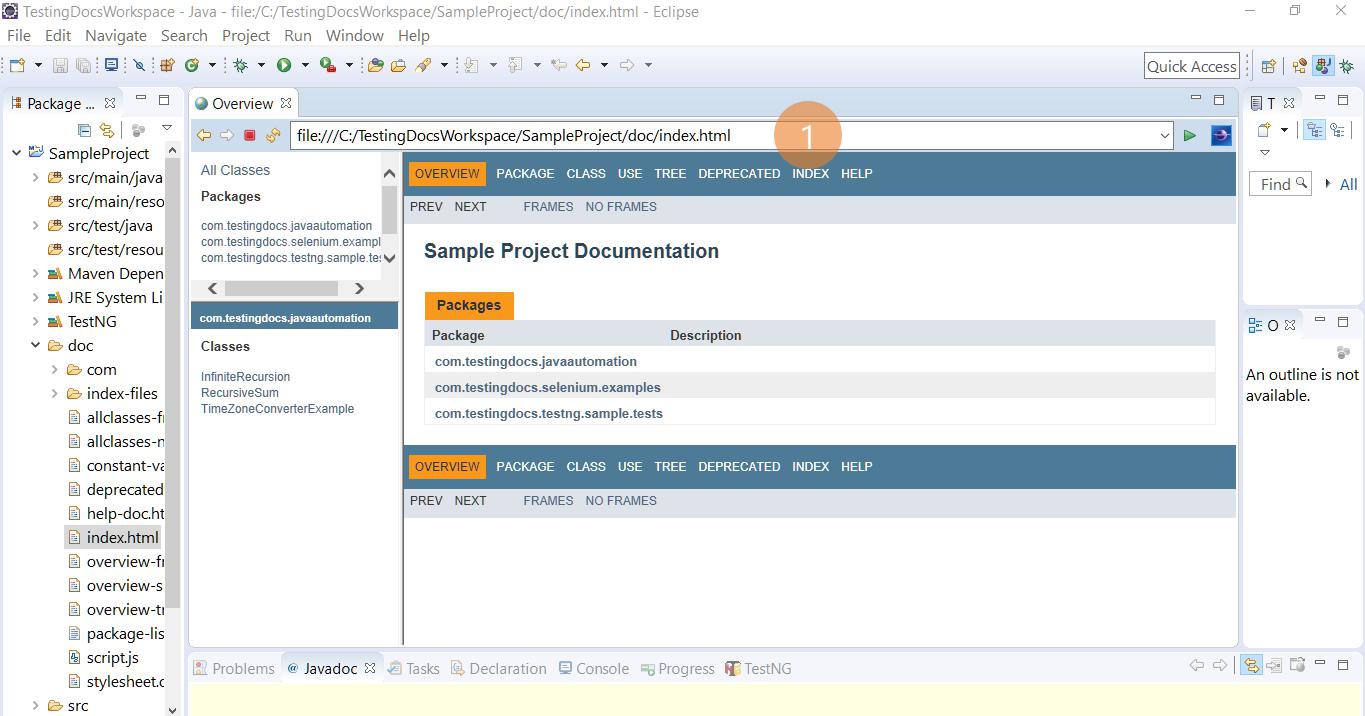Switch to the Console tab
This screenshot has height=716, width=1365.
593,668
